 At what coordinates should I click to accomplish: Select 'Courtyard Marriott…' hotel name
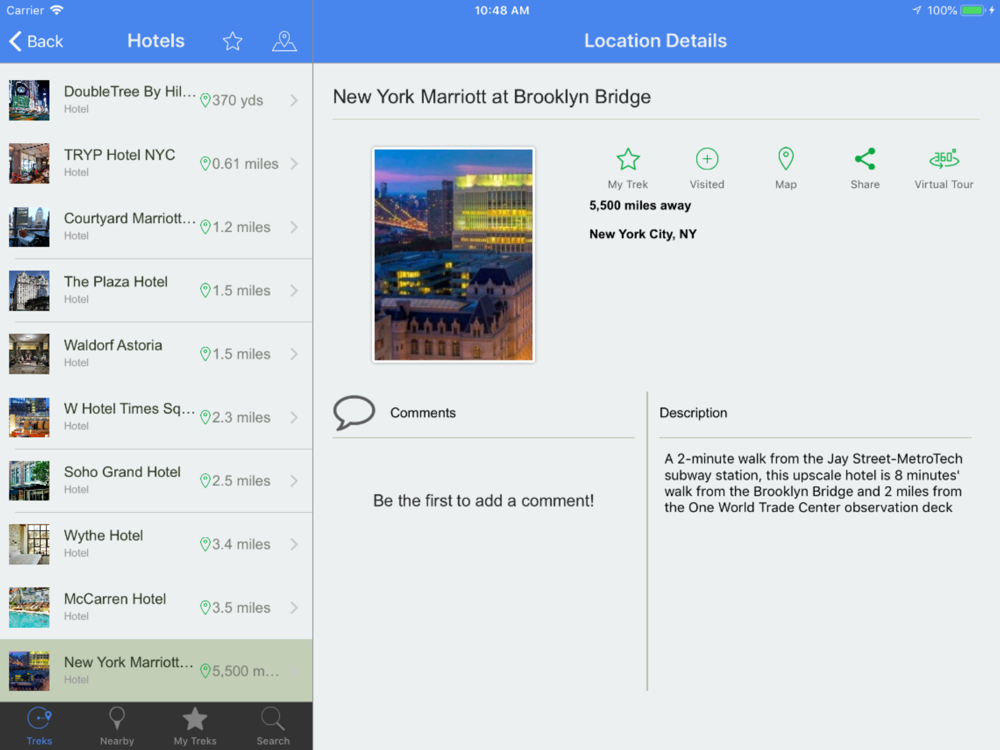[x=129, y=219]
